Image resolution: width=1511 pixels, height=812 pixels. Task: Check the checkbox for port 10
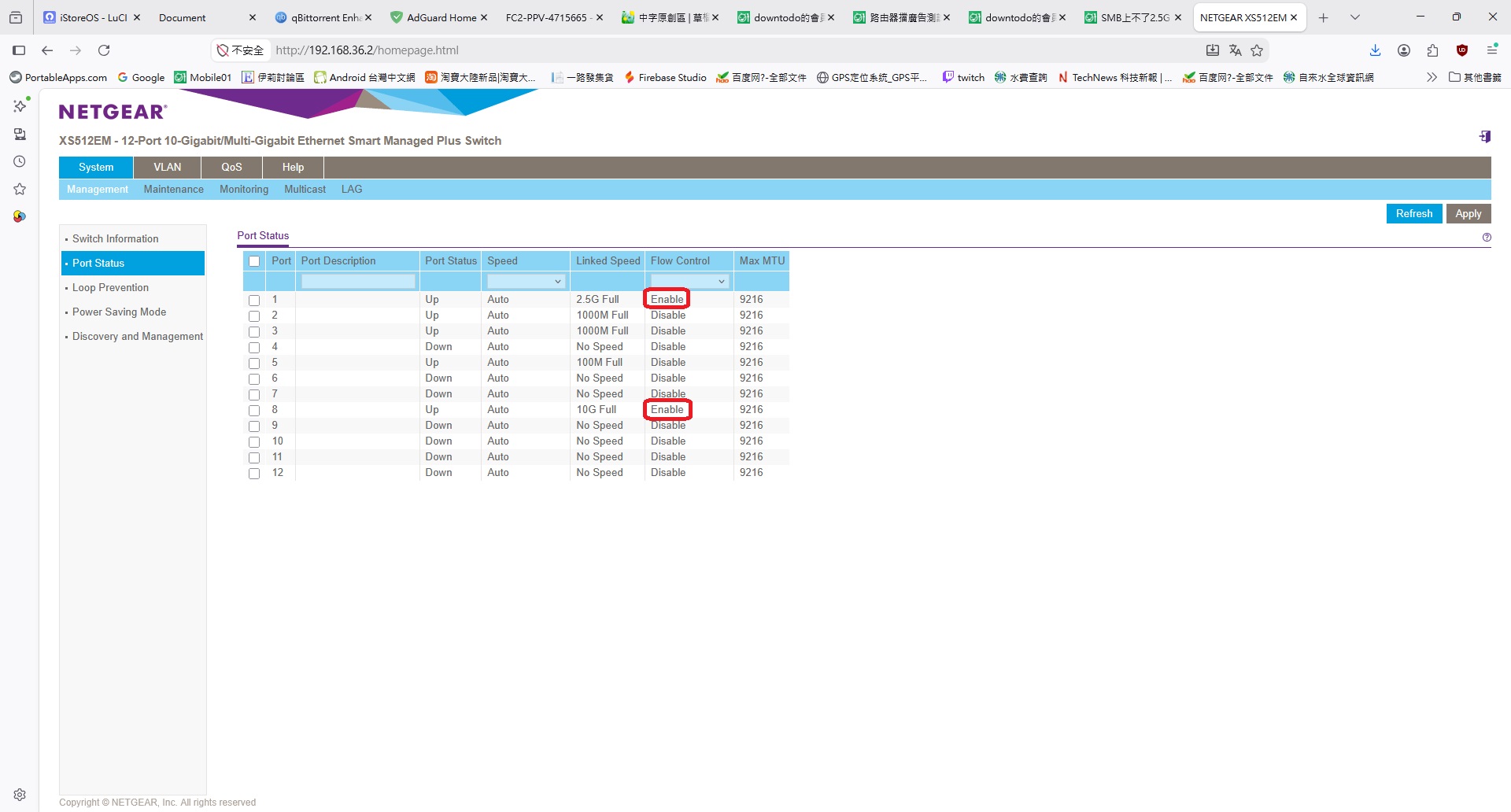pos(254,442)
